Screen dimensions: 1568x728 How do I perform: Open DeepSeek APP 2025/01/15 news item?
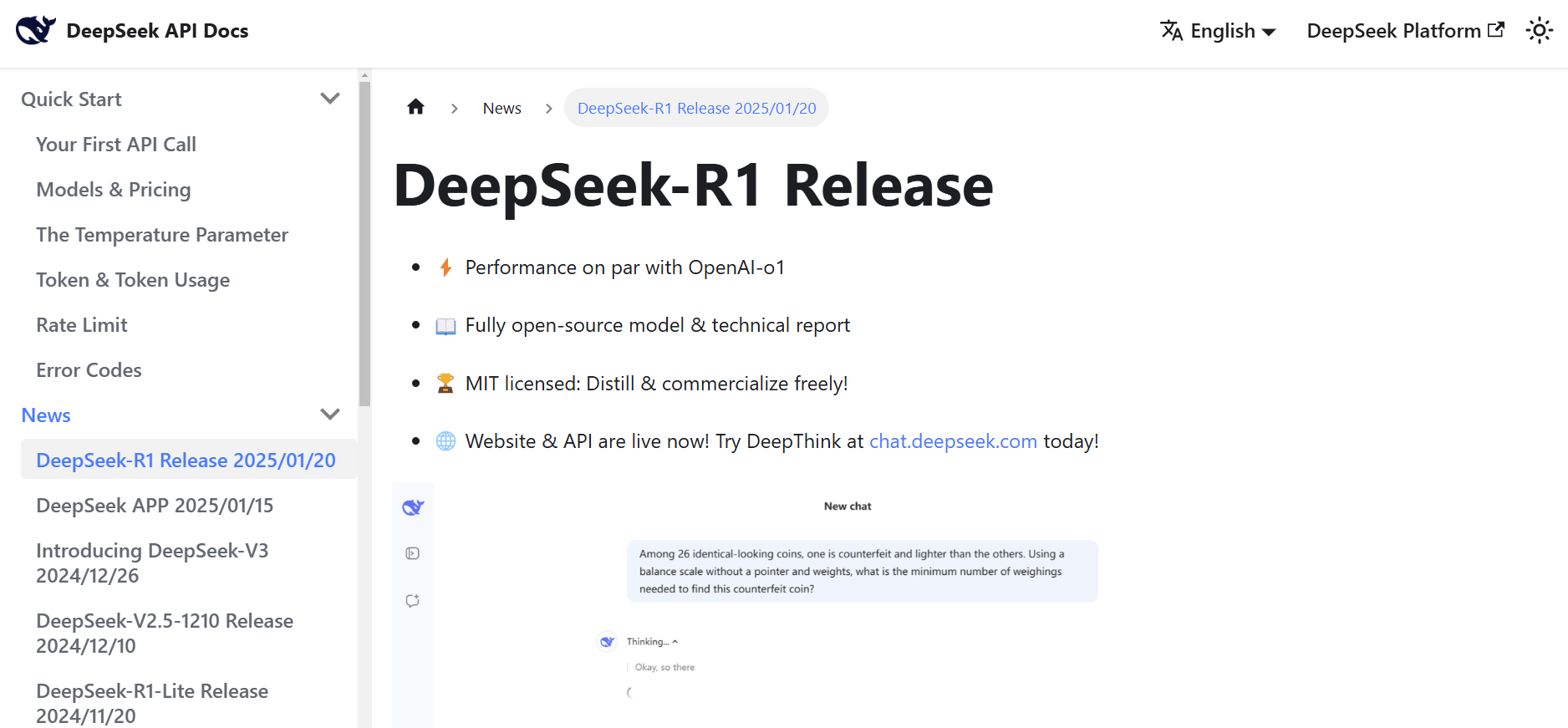click(x=155, y=506)
